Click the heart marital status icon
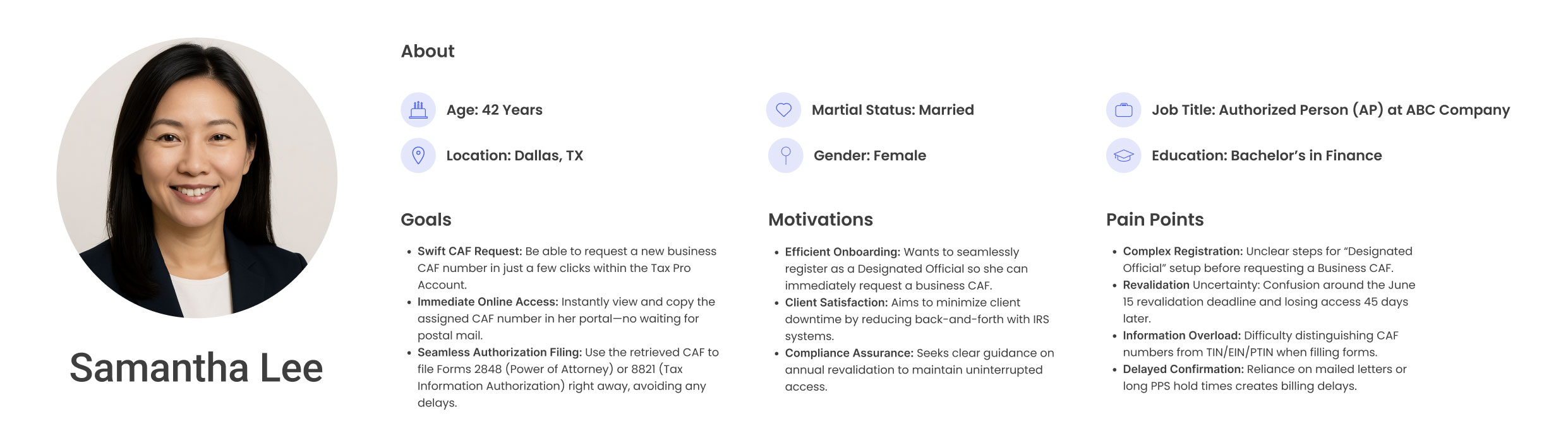 pyautogui.click(x=783, y=110)
